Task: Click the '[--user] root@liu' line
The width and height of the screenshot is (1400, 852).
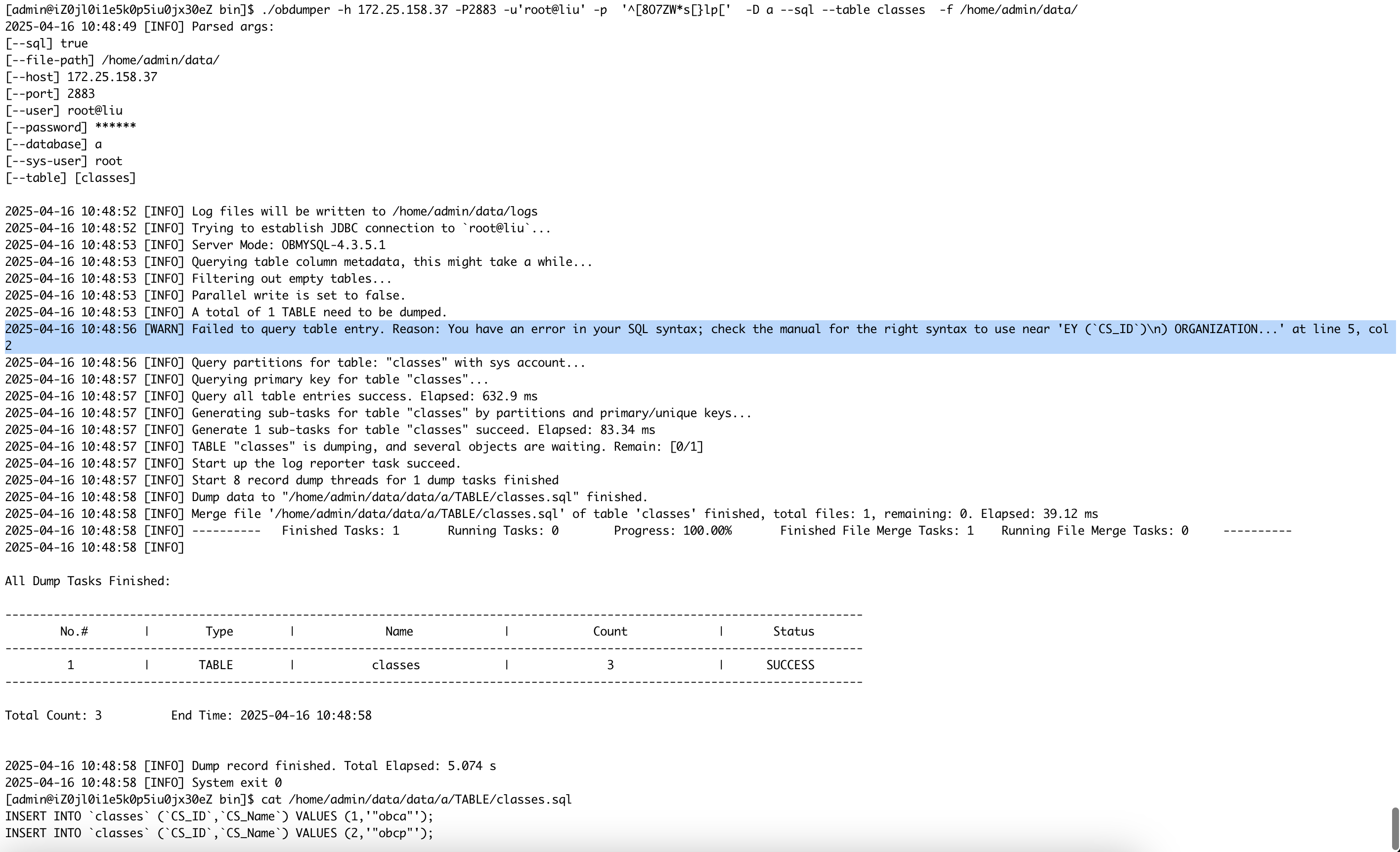Action: (x=64, y=110)
